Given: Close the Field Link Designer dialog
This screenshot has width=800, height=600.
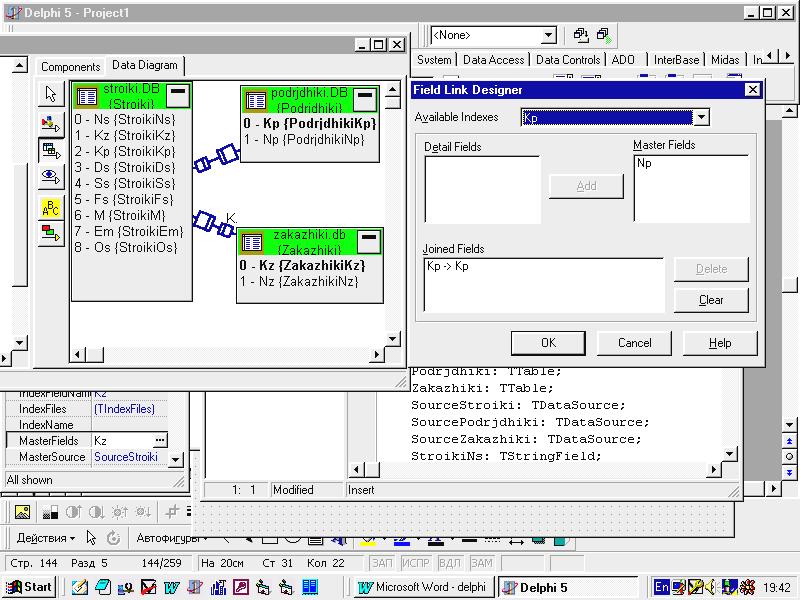Looking at the screenshot, I should [x=753, y=90].
